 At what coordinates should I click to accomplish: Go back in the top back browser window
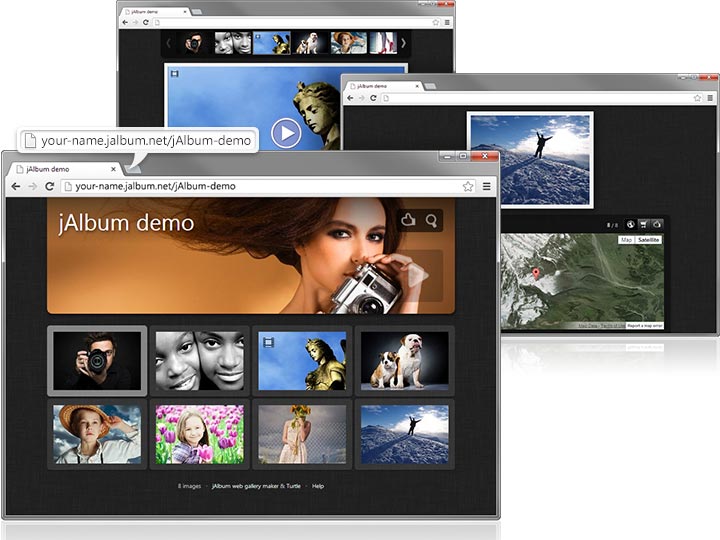coord(125,22)
